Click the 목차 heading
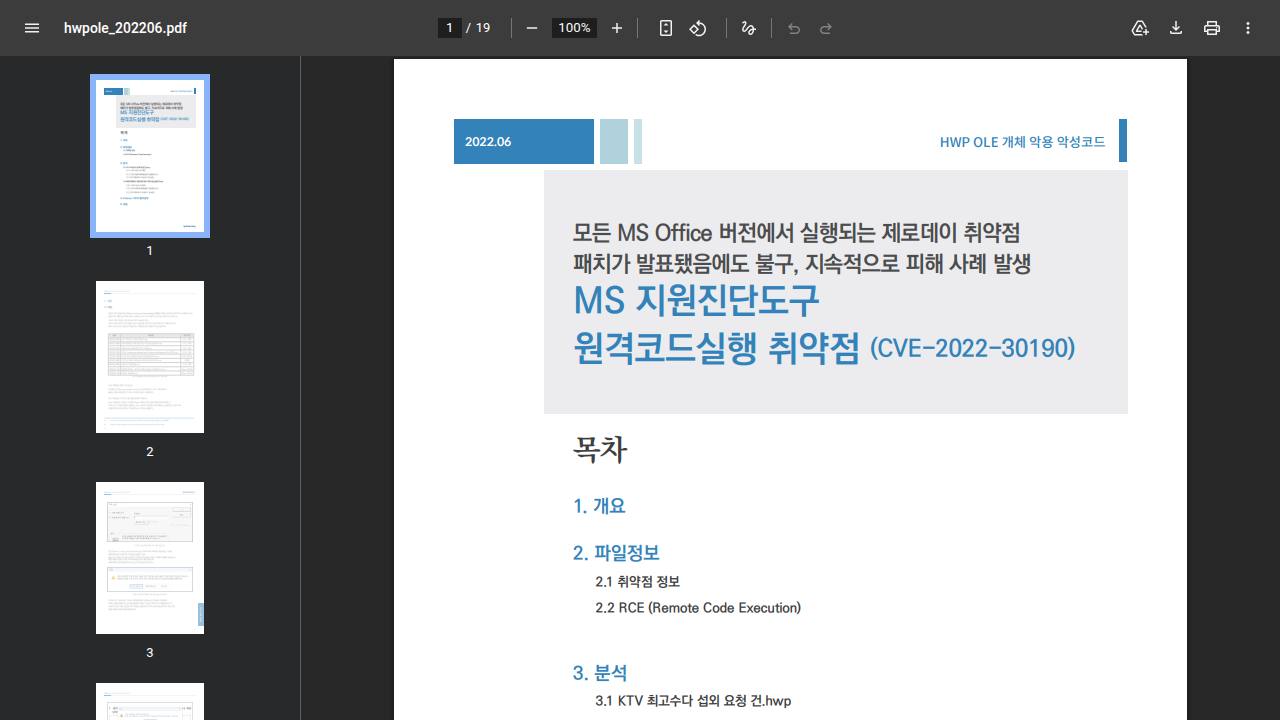The image size is (1280, 720). coord(600,449)
